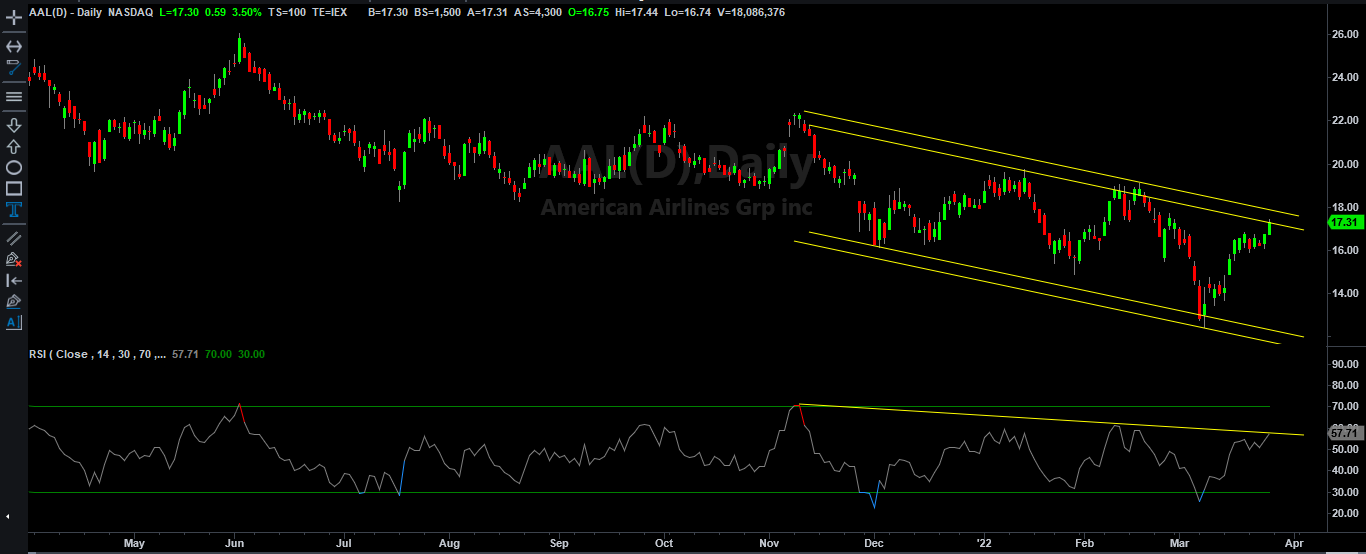Click the delete drawing objects icon
1366x554 pixels.
(14, 259)
